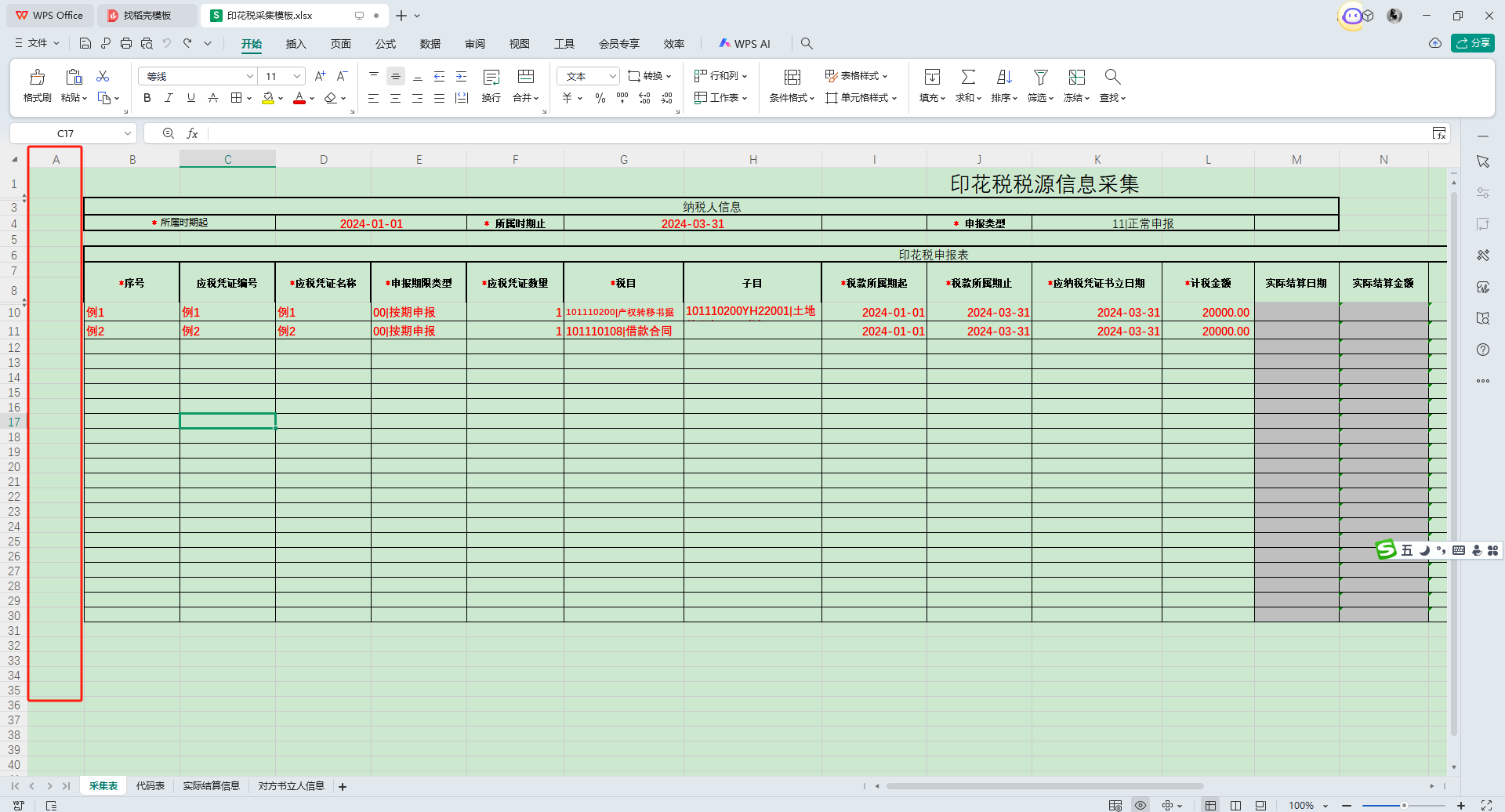The width and height of the screenshot is (1505, 812).
Task: Click the zoom magnifier in formula bar
Action: tap(168, 133)
